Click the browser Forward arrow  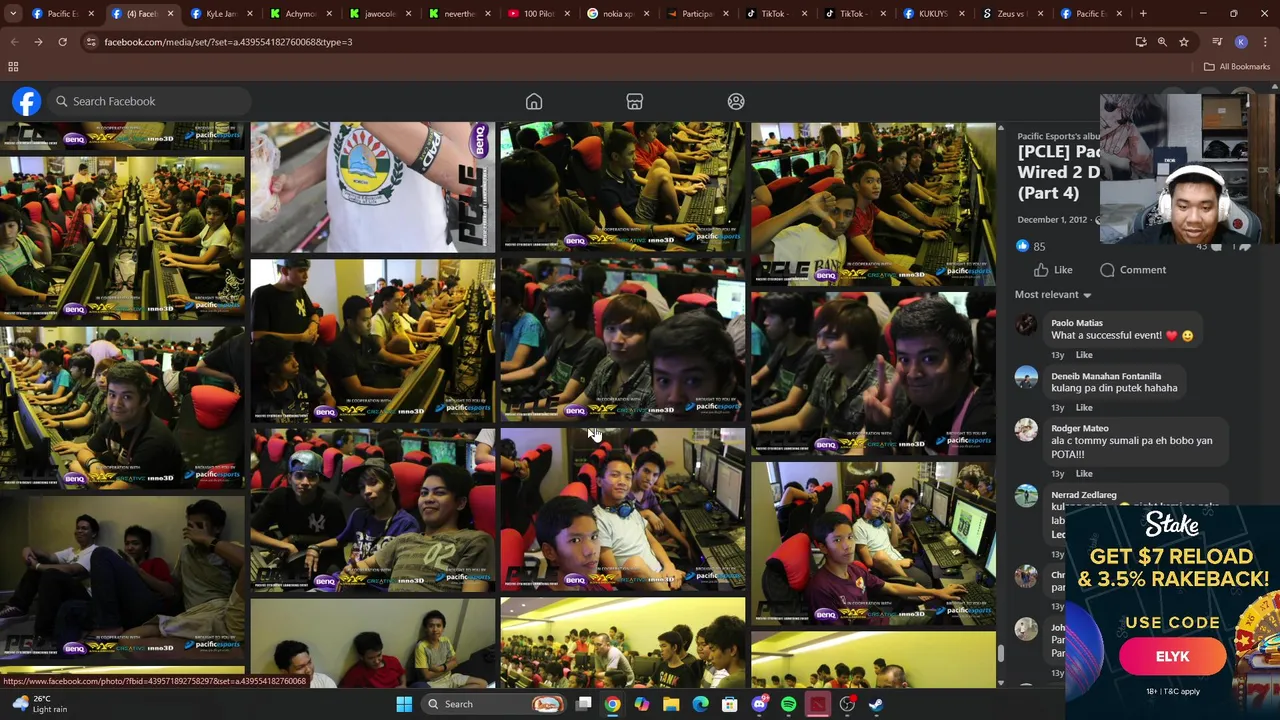pyautogui.click(x=38, y=42)
